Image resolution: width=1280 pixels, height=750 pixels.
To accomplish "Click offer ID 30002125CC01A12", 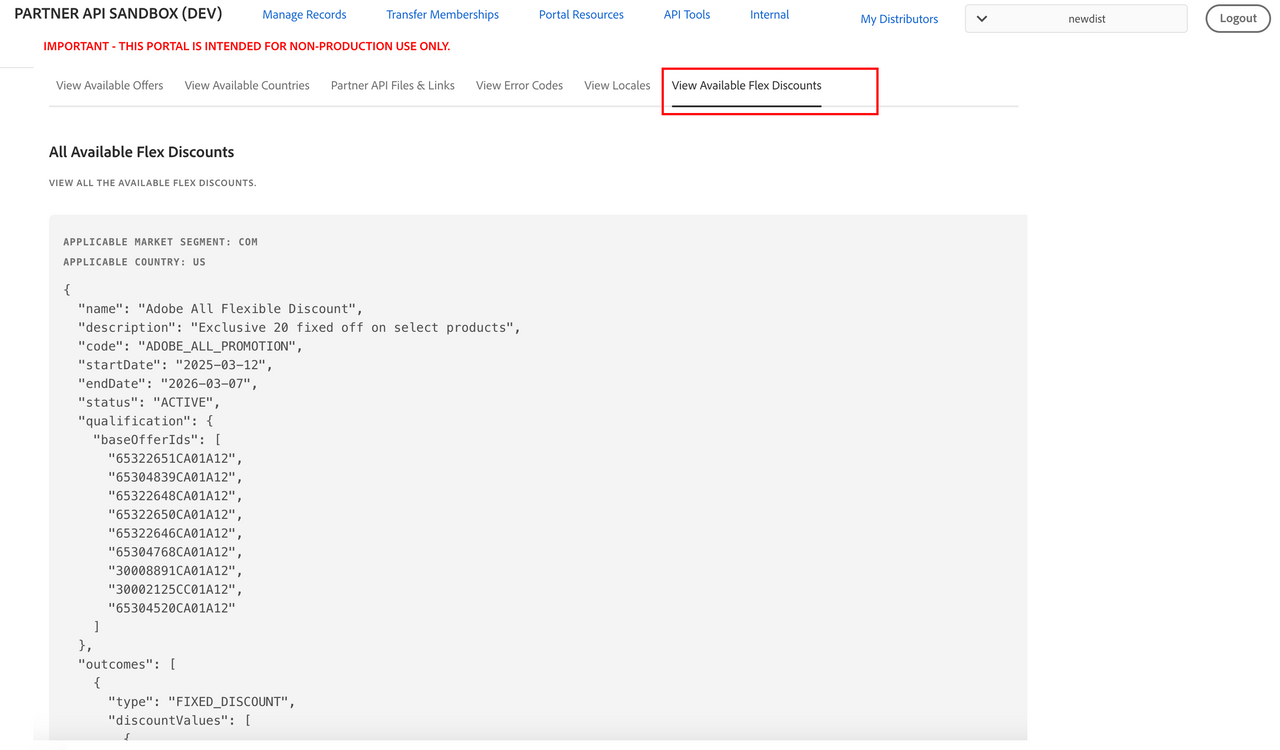I will [175, 589].
